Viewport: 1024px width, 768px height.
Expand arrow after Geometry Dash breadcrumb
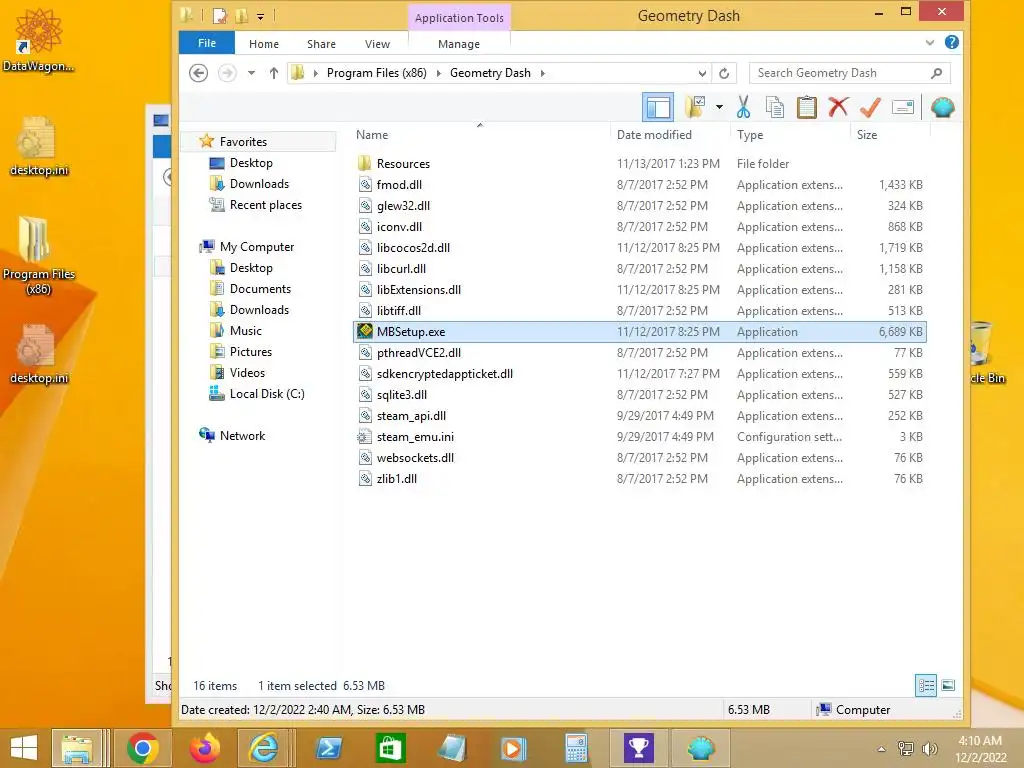click(543, 73)
